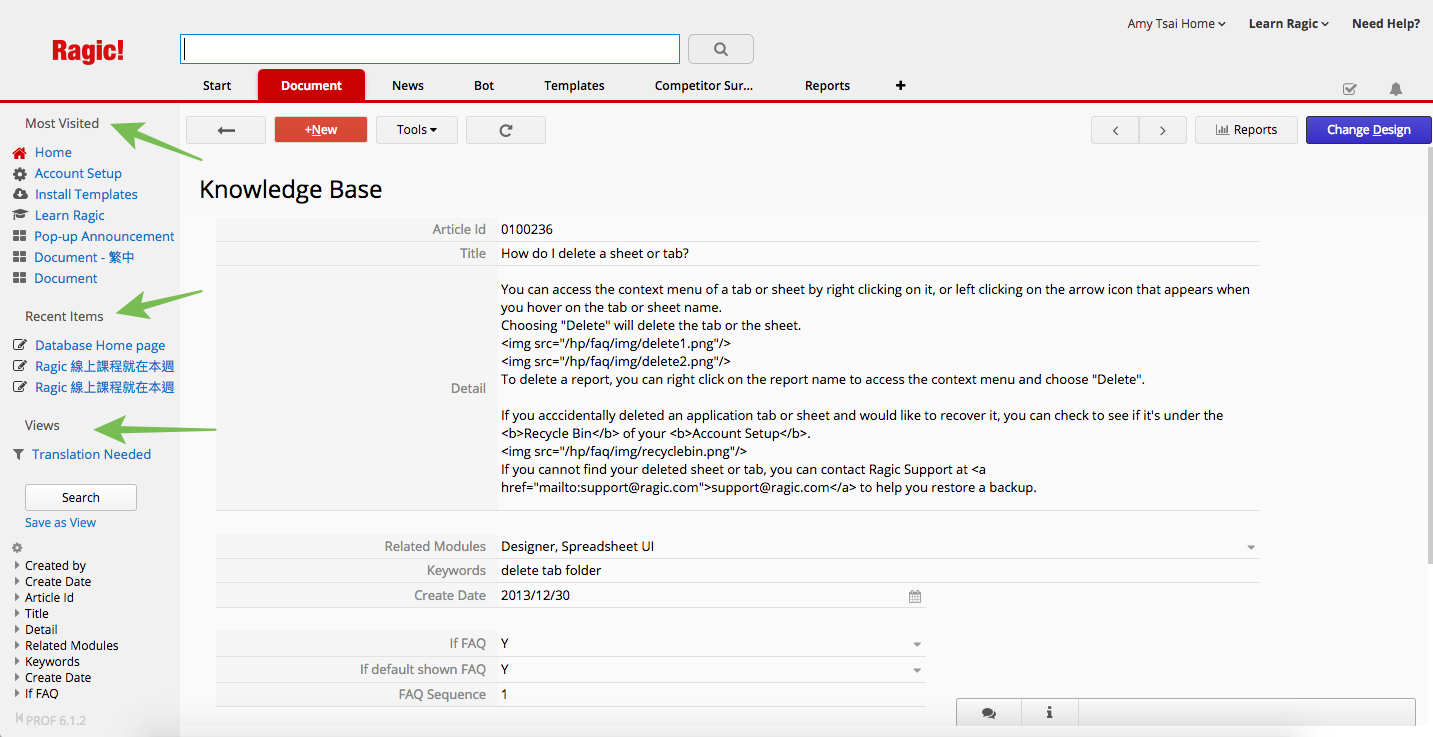Image resolution: width=1433 pixels, height=737 pixels.
Task: Open the Tools dropdown button
Action: (417, 130)
